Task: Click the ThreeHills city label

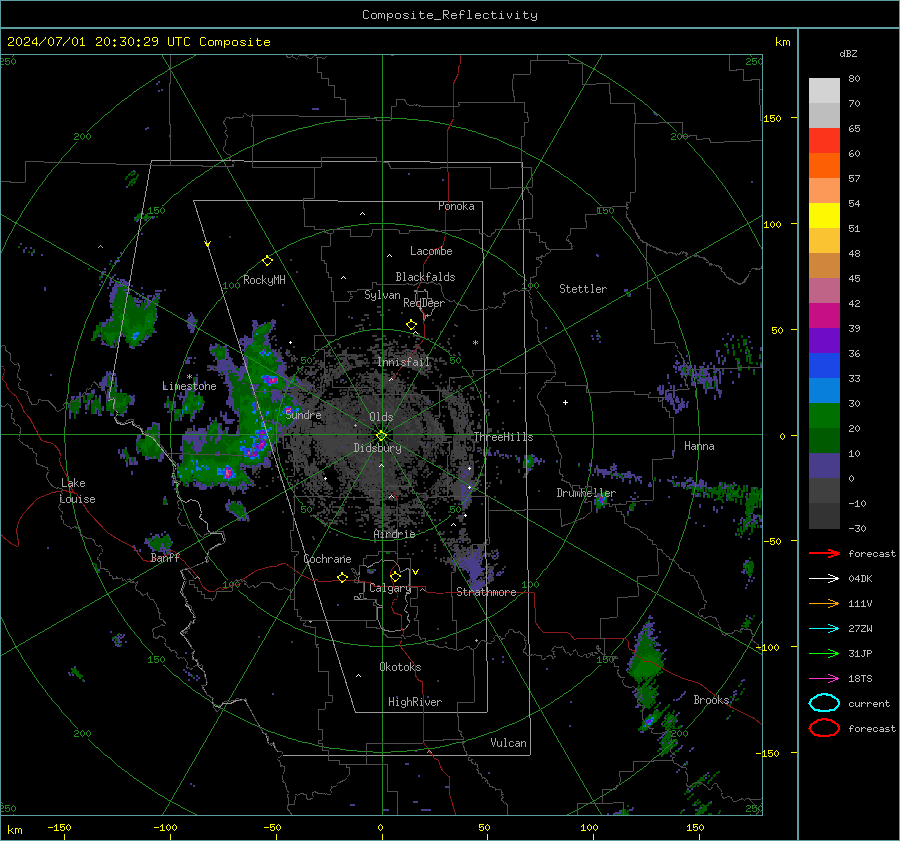Action: point(503,437)
